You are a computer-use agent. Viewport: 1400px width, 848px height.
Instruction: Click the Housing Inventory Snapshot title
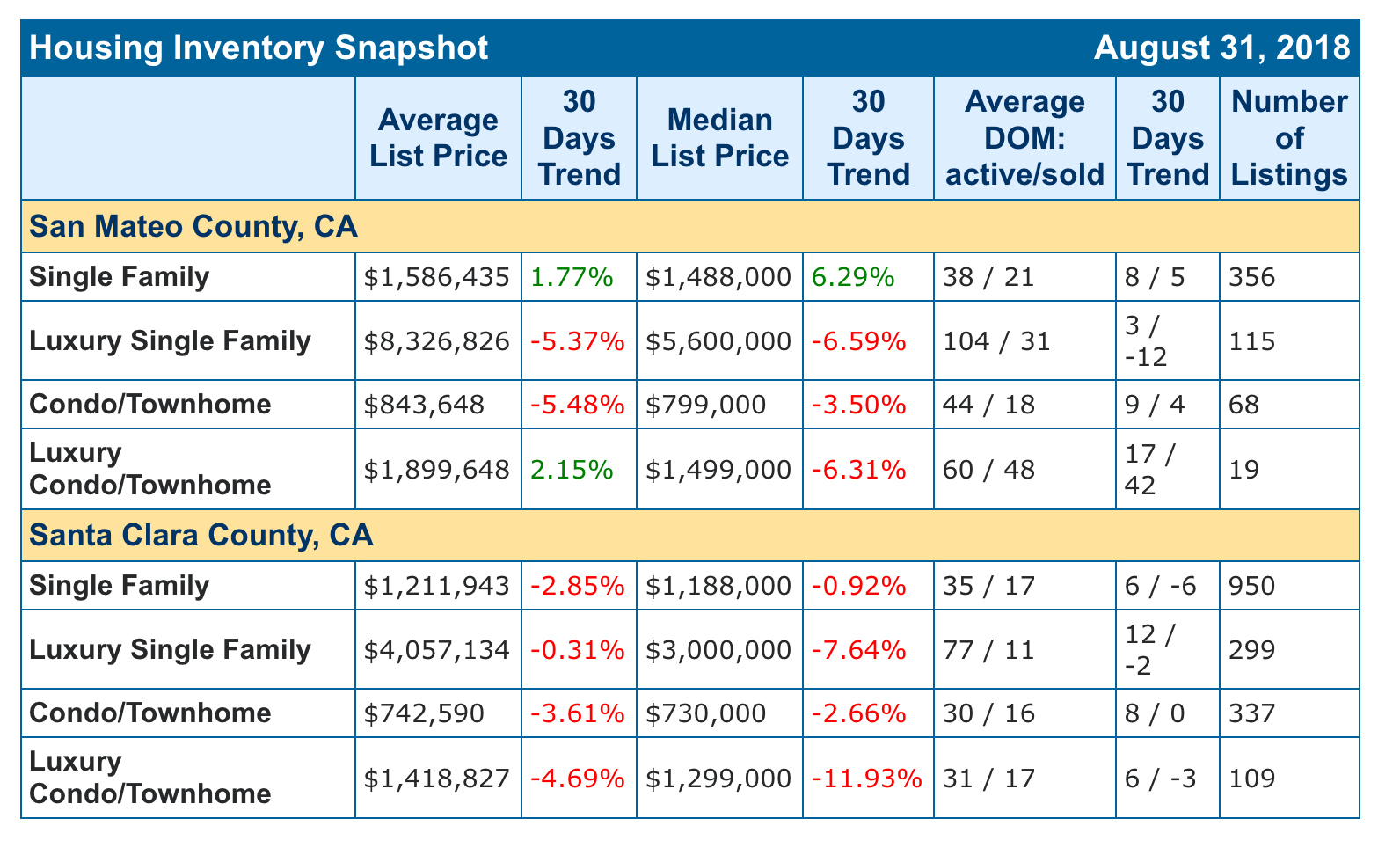pyautogui.click(x=259, y=48)
